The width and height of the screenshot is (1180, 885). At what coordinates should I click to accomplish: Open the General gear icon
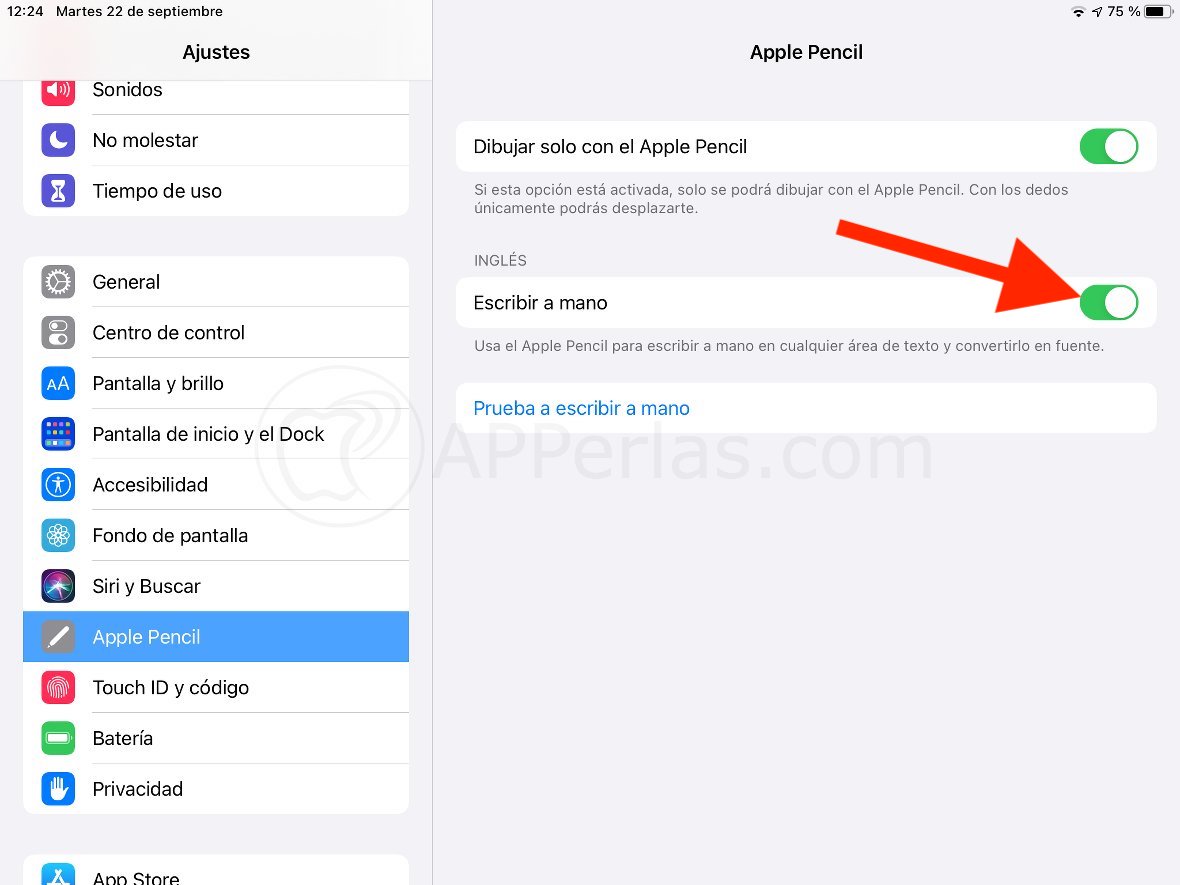58,282
